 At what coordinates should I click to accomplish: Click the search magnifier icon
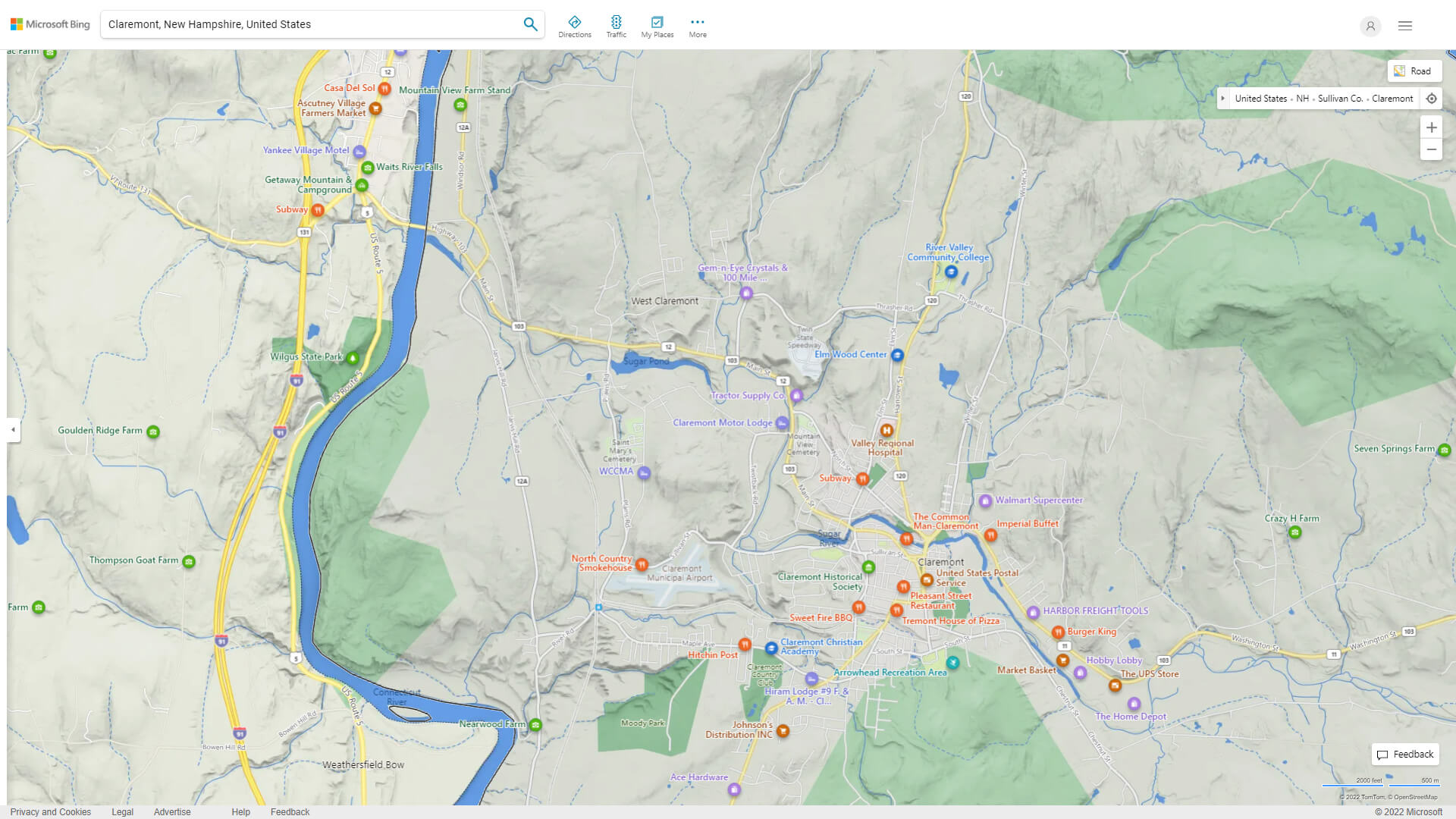click(x=530, y=24)
